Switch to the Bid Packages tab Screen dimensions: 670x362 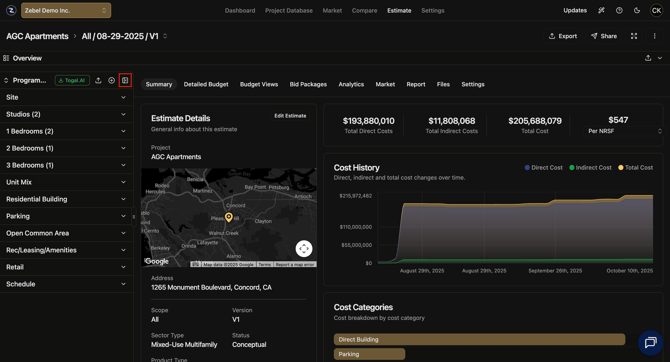[x=308, y=84]
